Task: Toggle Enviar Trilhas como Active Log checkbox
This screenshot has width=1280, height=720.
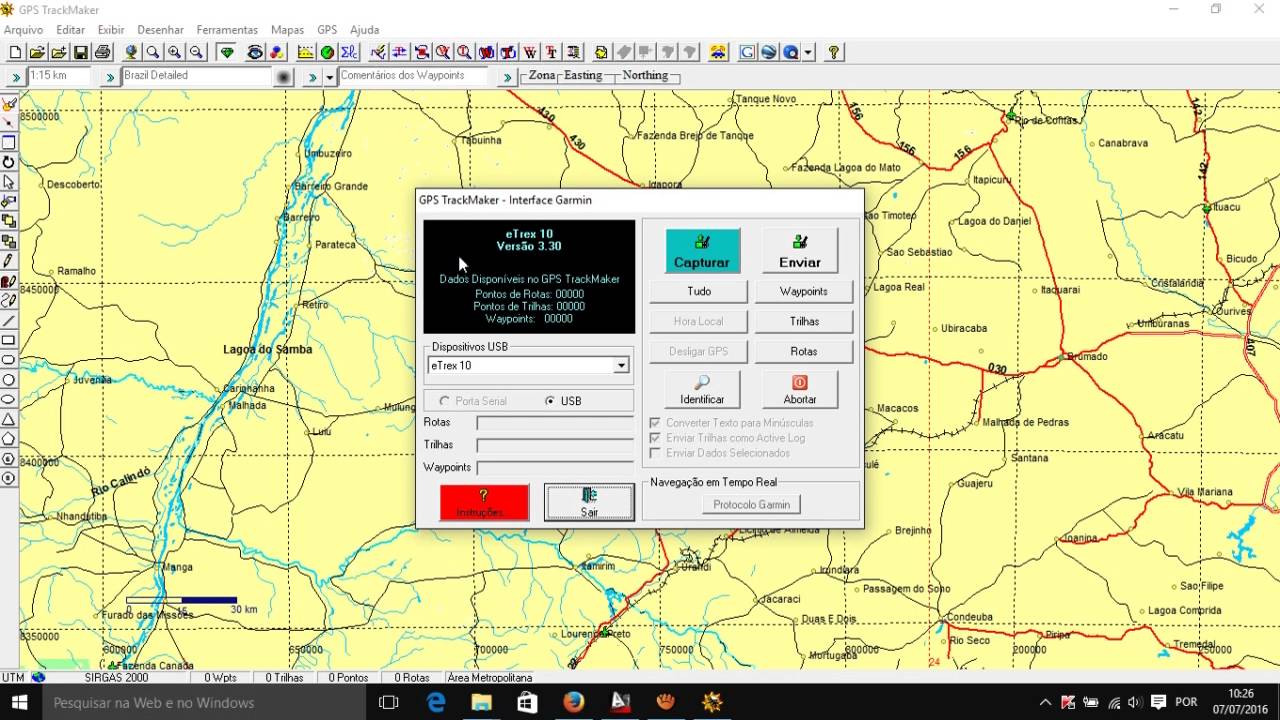Action: click(x=655, y=438)
